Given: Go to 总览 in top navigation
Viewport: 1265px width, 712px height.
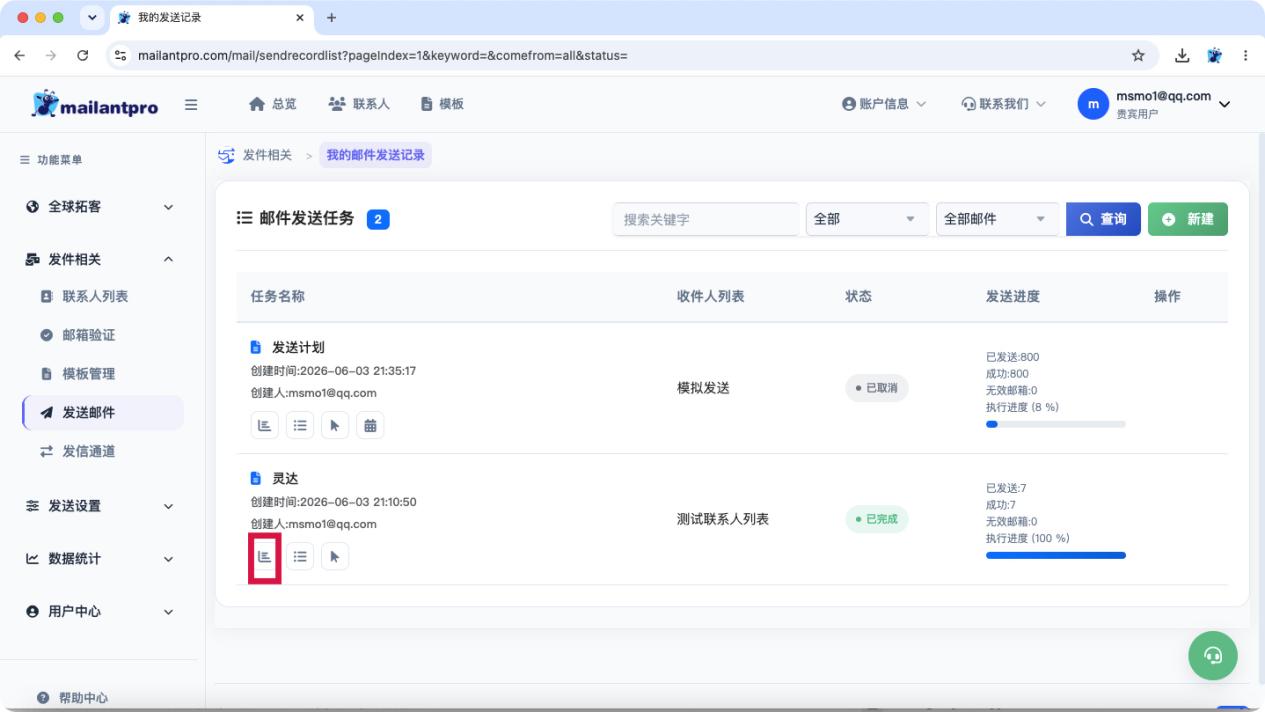Looking at the screenshot, I should click(273, 104).
